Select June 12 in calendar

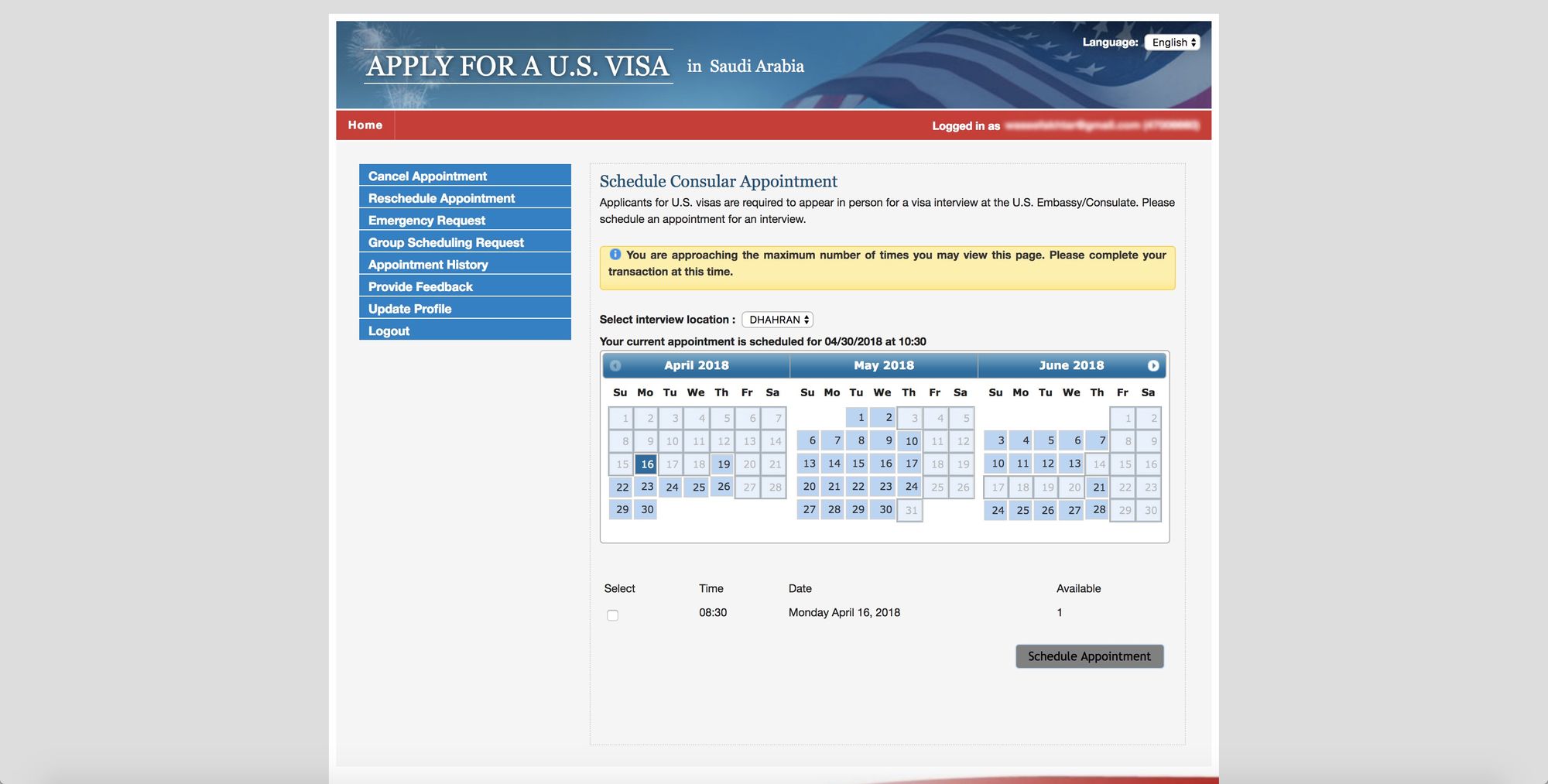tap(1046, 464)
